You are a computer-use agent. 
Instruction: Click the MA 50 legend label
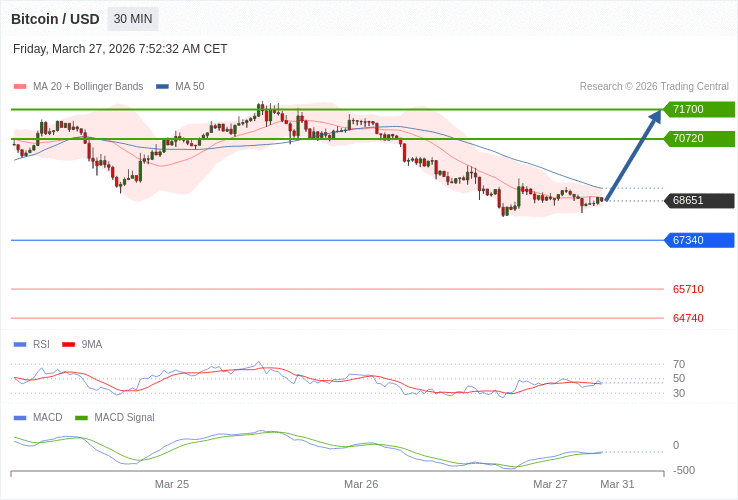pyautogui.click(x=190, y=87)
